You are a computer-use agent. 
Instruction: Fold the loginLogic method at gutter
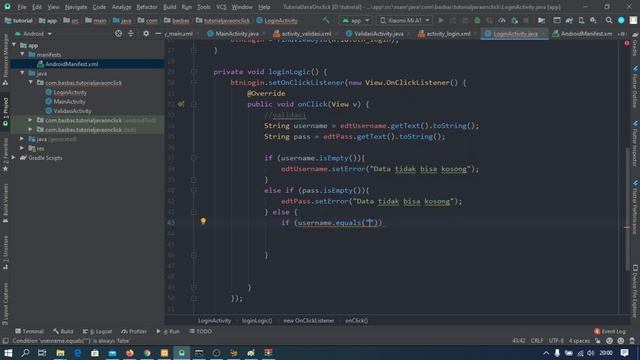click(193, 72)
